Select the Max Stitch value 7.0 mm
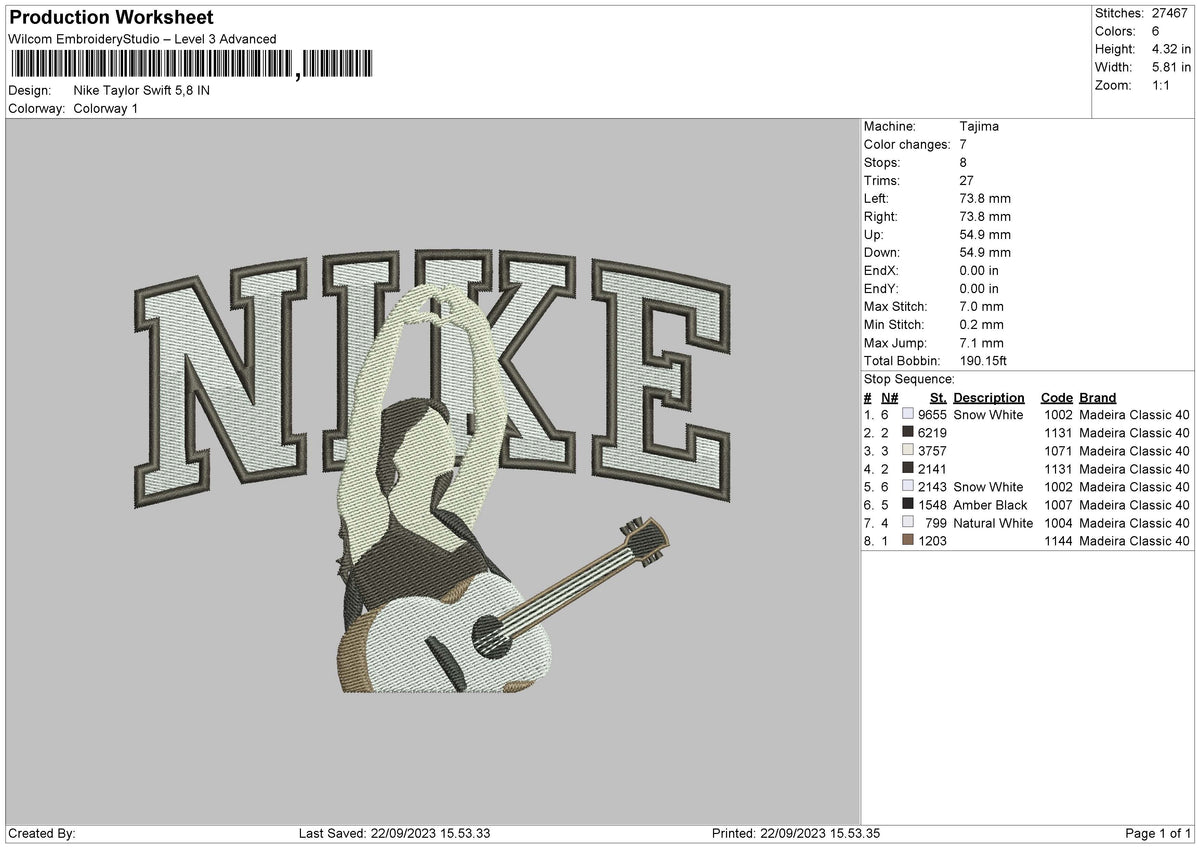The height and width of the screenshot is (848, 1200). tap(981, 306)
